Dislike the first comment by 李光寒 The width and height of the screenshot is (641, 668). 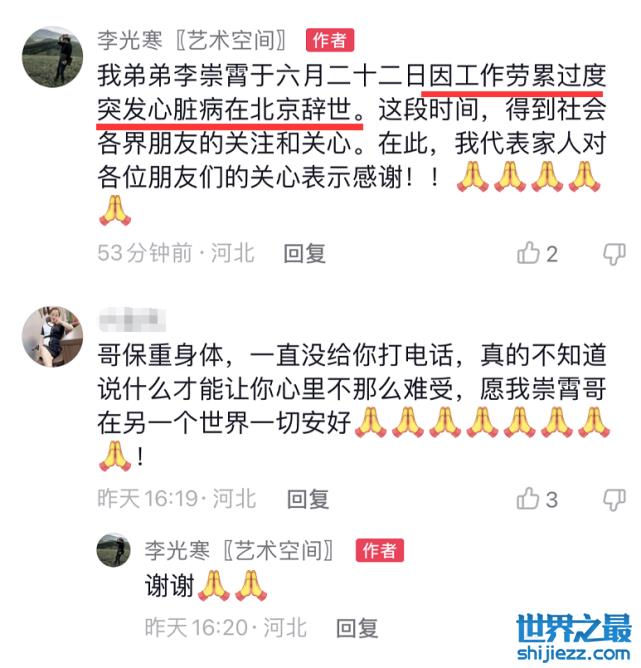tap(615, 254)
